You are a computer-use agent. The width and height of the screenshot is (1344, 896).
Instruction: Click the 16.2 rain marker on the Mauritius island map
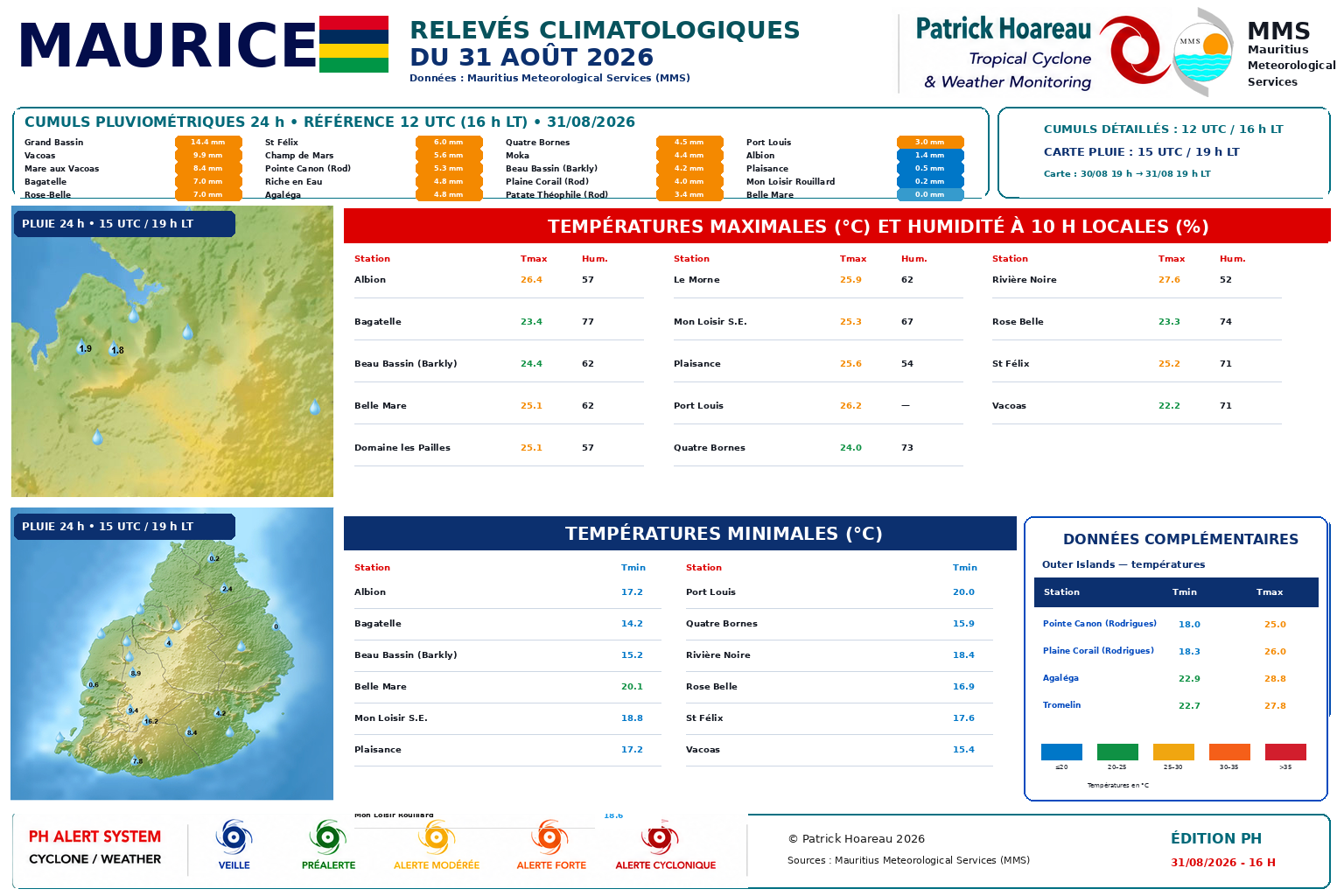pyautogui.click(x=150, y=721)
